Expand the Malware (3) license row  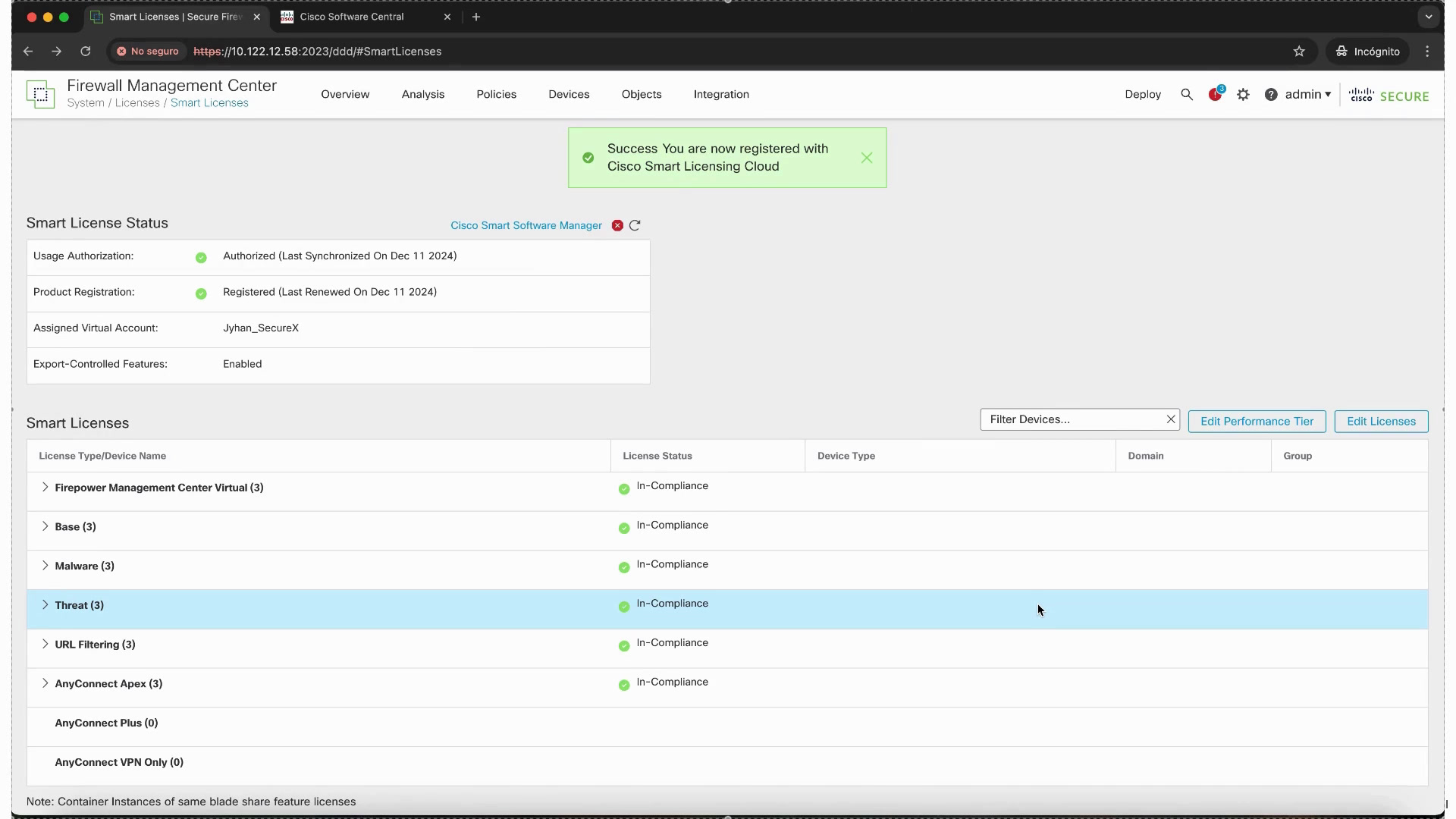pyautogui.click(x=45, y=566)
